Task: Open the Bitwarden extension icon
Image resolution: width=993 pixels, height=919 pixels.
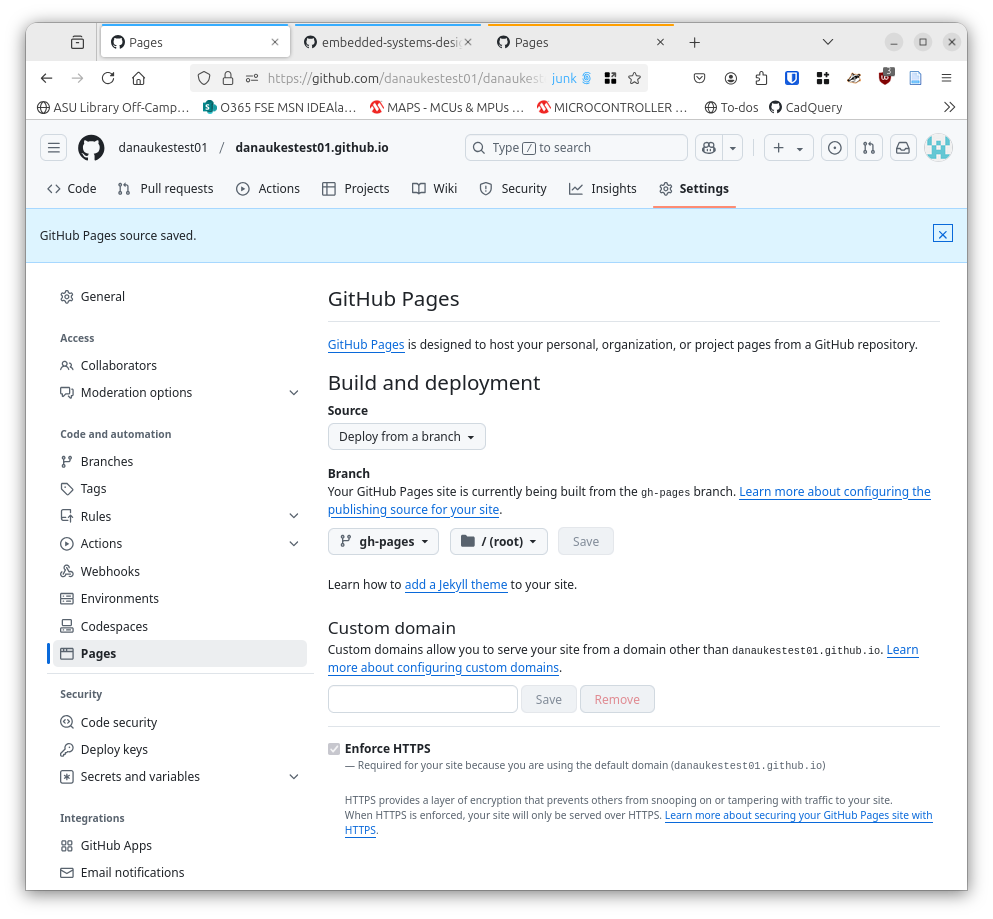Action: pos(792,78)
